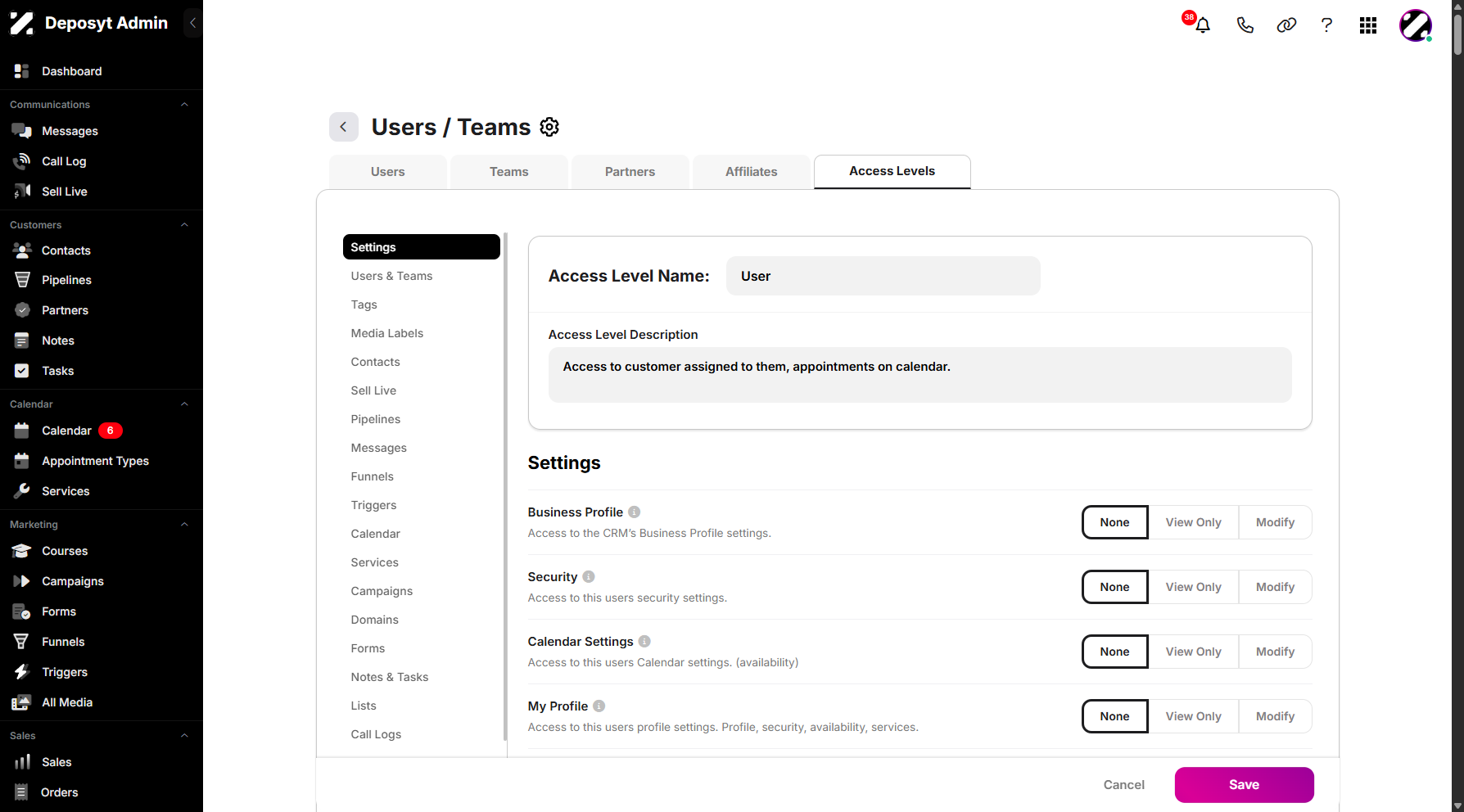This screenshot has height=812, width=1464.
Task: Click the Access Level Description text box
Action: (x=920, y=375)
